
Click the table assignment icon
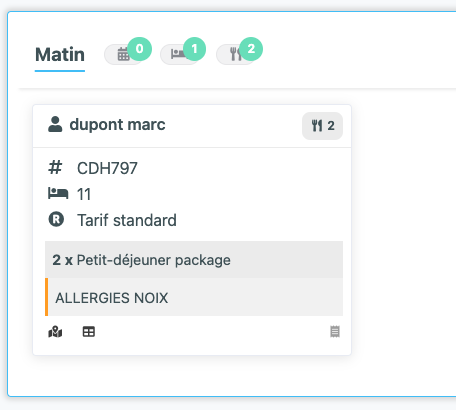pos(89,332)
